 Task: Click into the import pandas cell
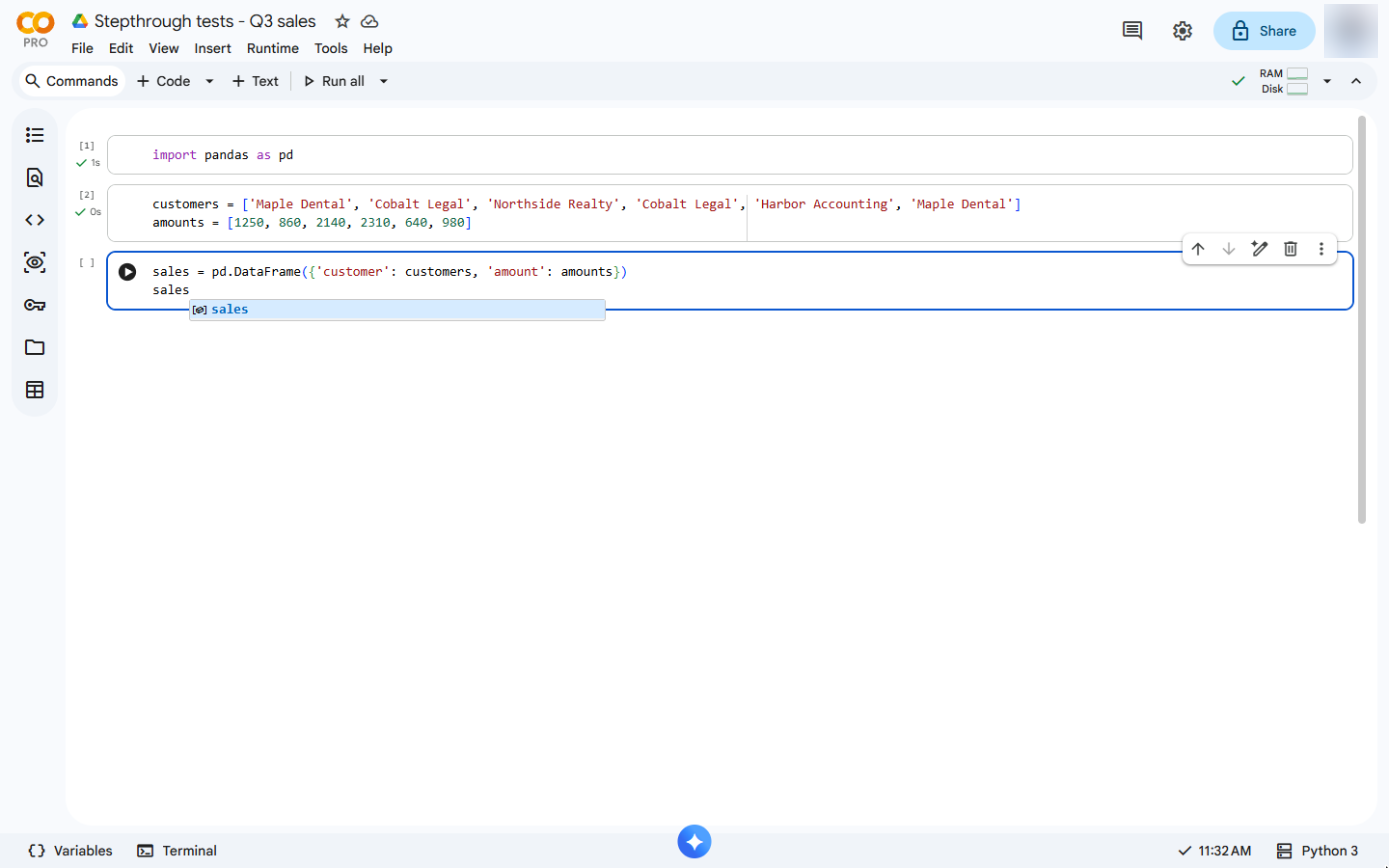(x=730, y=155)
